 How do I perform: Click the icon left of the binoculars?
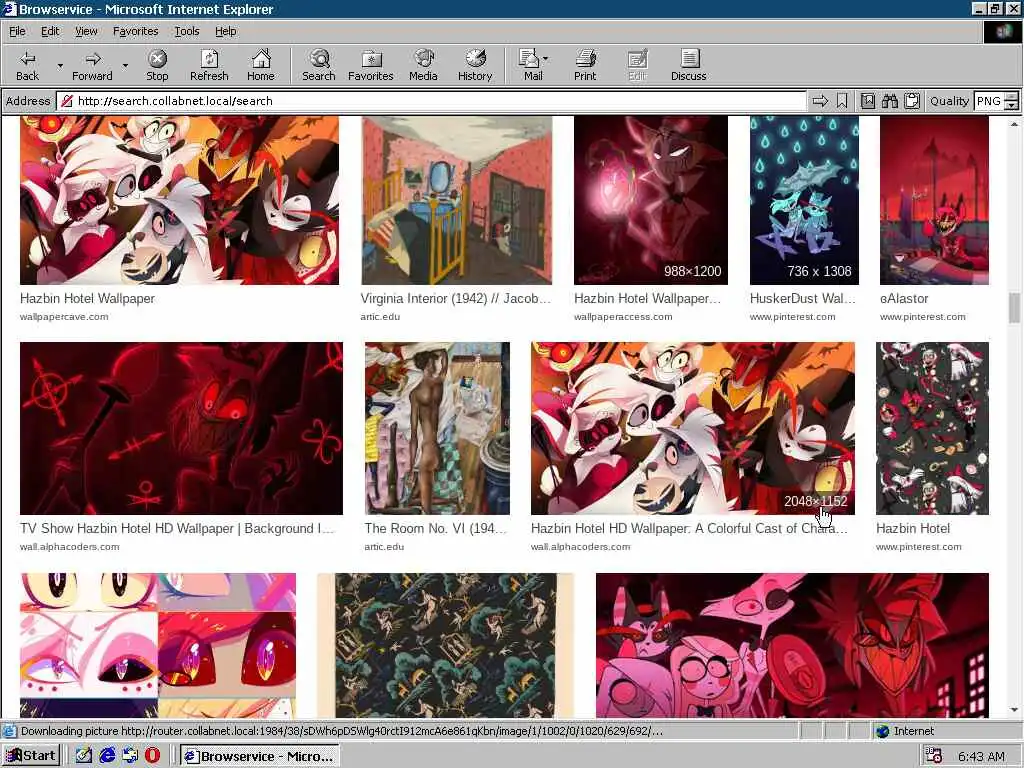click(x=867, y=101)
